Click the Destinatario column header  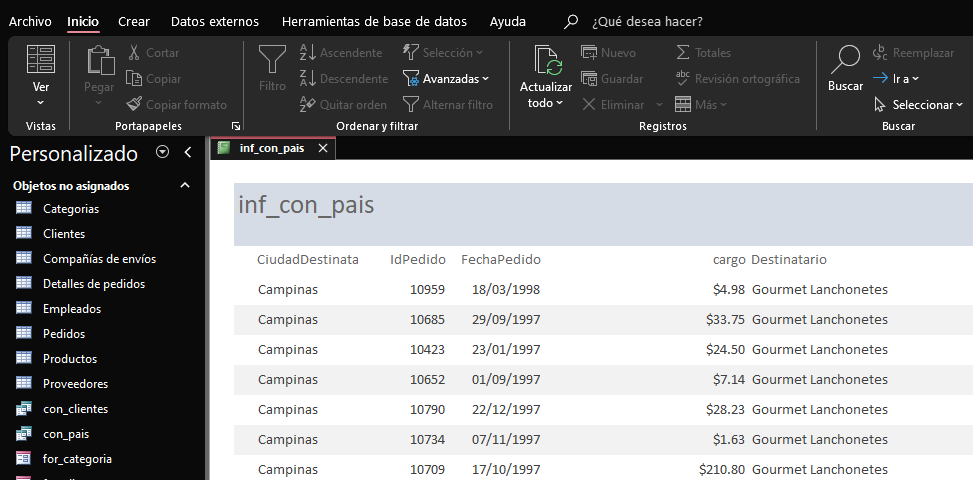[789, 260]
